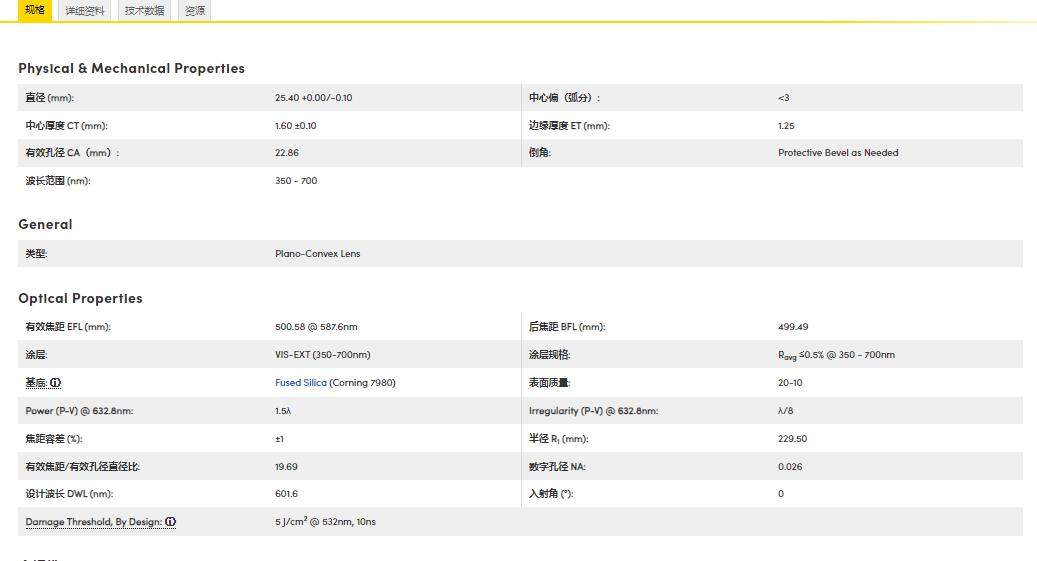Open the 技术数据 tab
Screen dimensions: 1037x561
pyautogui.click(x=144, y=11)
